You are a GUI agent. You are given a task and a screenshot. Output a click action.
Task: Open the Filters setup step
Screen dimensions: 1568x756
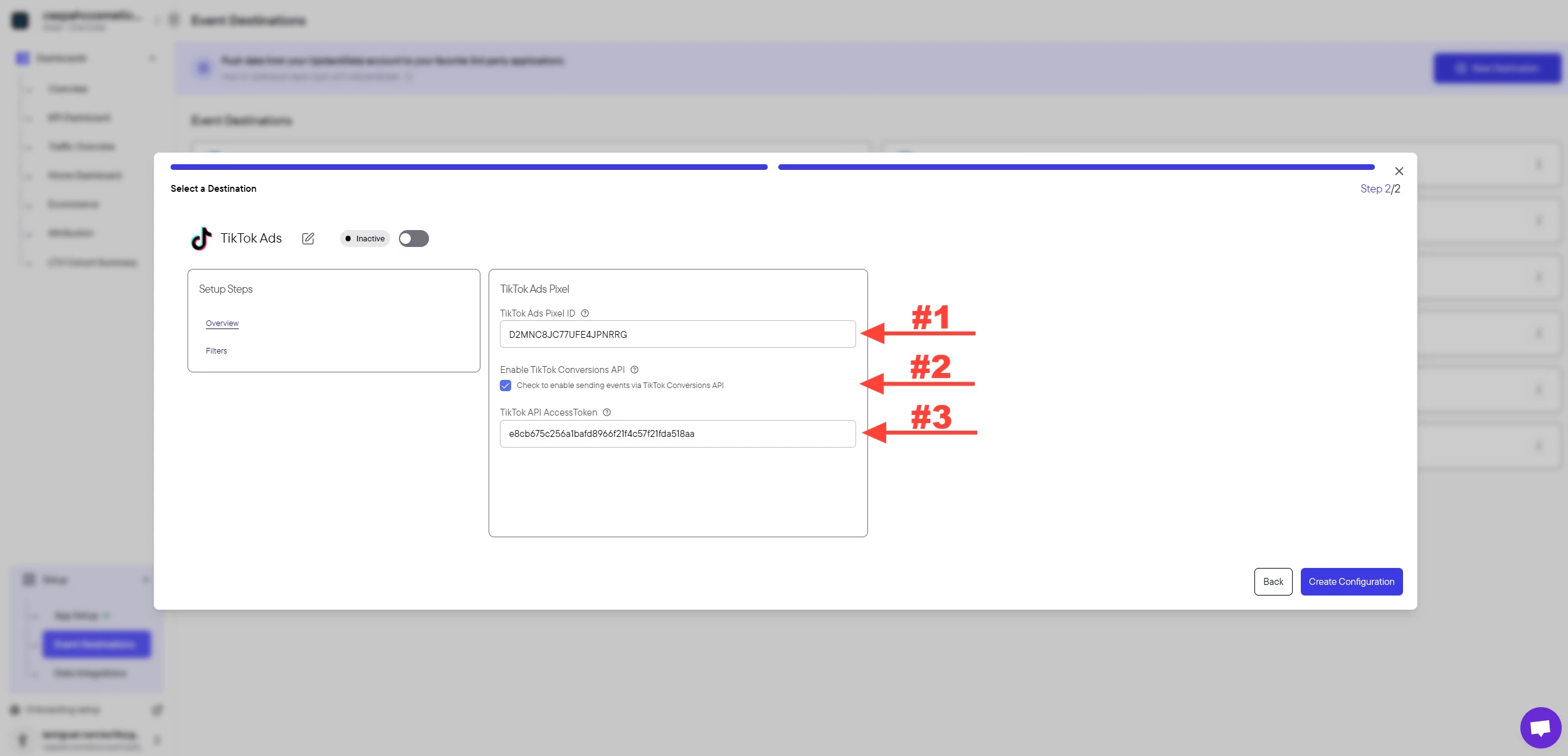[x=216, y=351]
